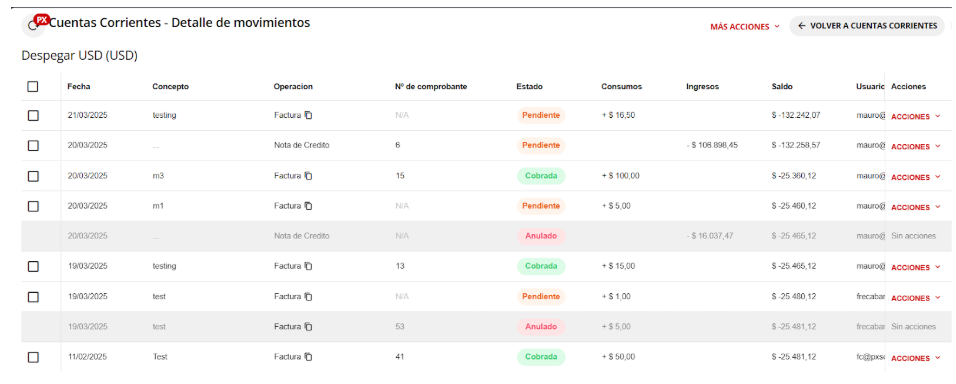Click copy icon in pending test 19/03/2025 row
Viewport: 956px width, 384px height.
[x=309, y=297]
